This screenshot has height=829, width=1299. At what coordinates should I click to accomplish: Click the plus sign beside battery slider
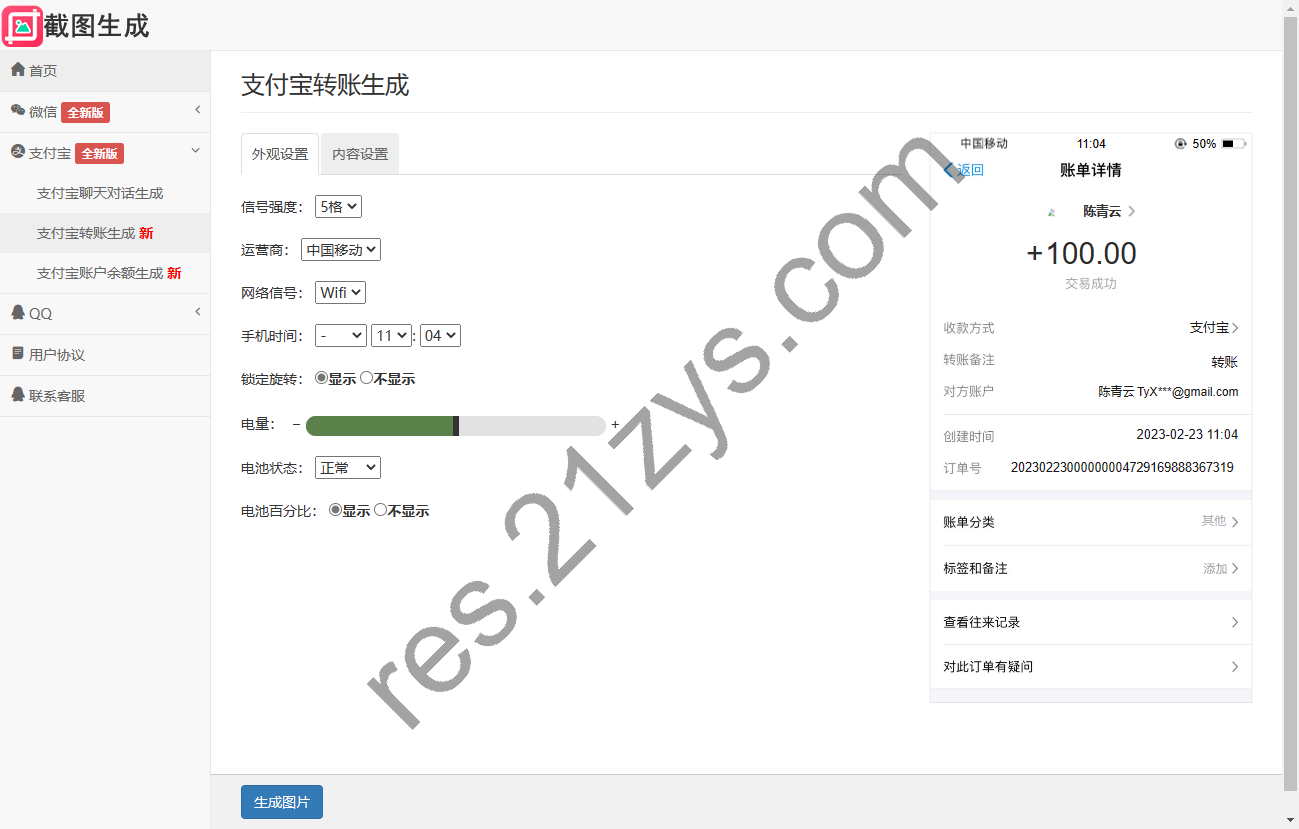[615, 424]
